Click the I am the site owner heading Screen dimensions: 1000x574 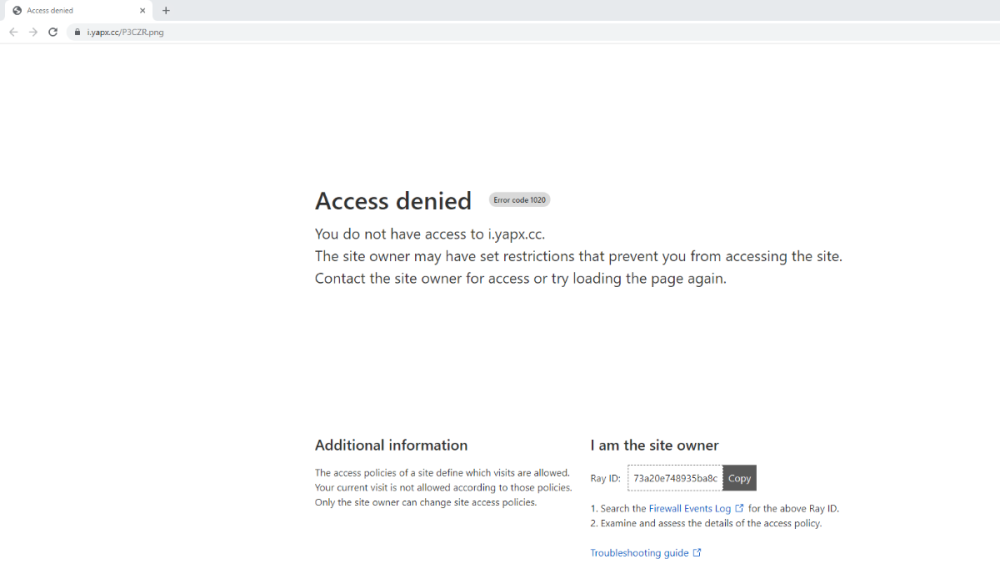[654, 445]
